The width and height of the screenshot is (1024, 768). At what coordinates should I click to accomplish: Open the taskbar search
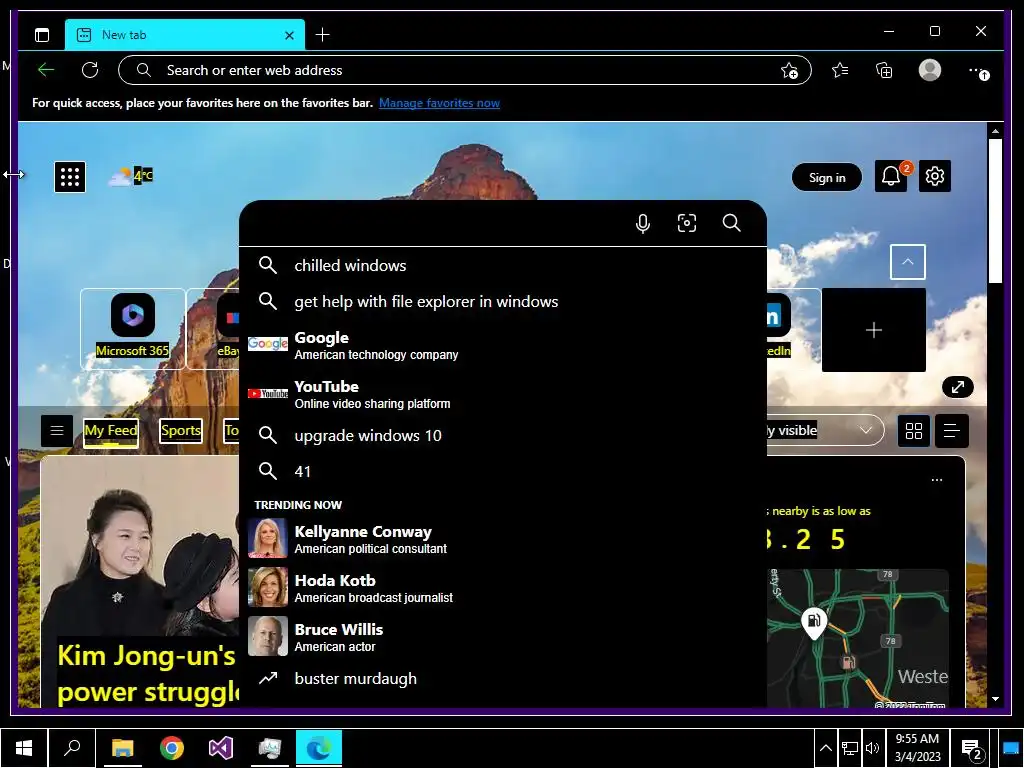(72, 748)
